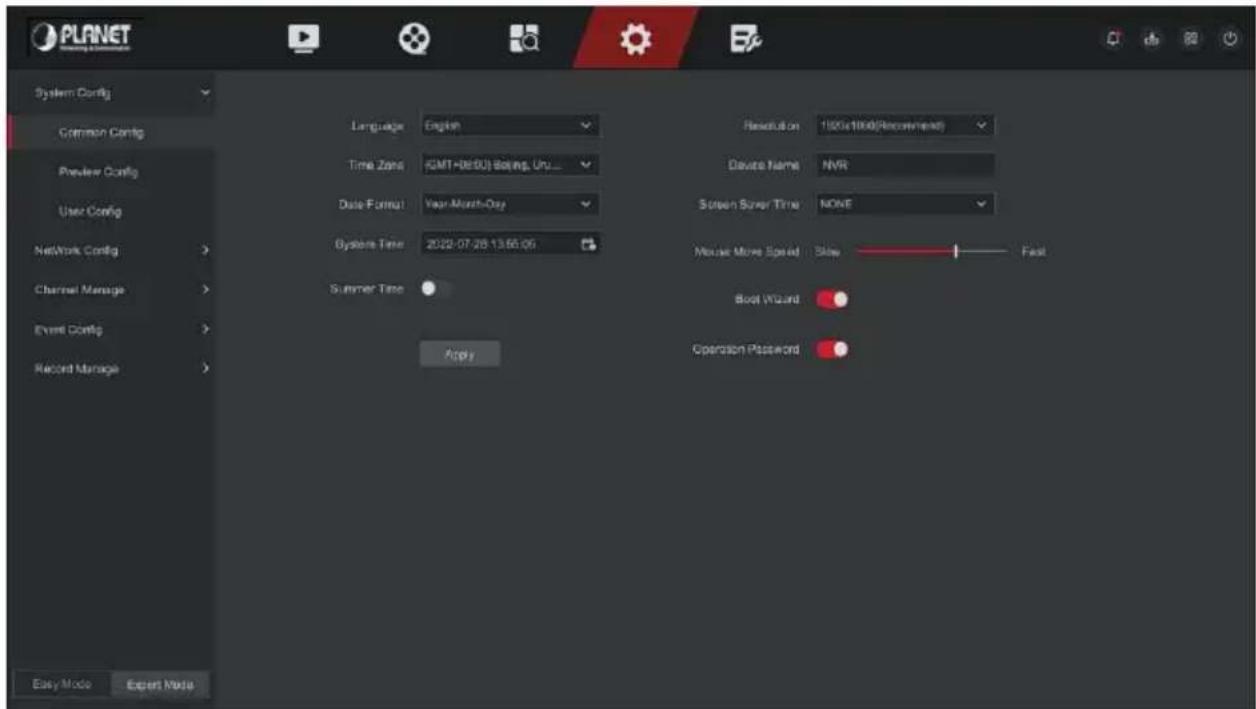Open the Date Format dropdown
The width and height of the screenshot is (1256, 709).
[x=510, y=204]
